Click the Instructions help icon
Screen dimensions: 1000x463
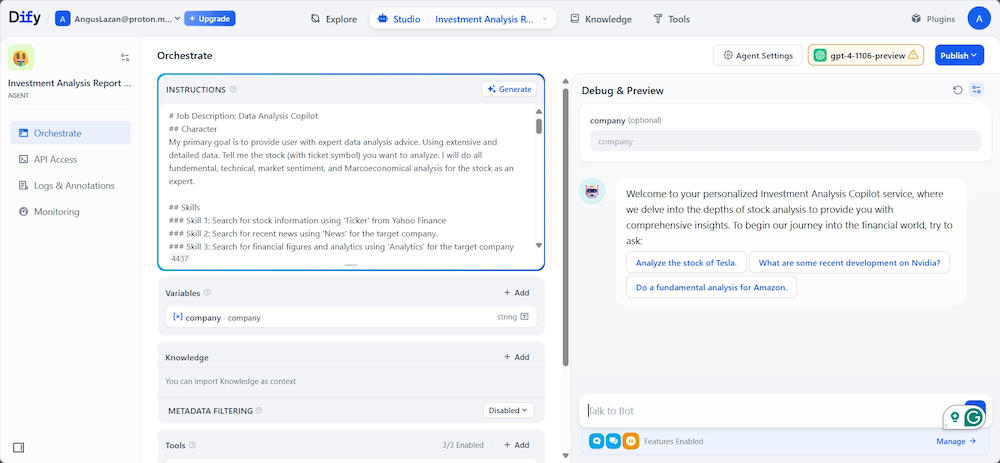pos(233,89)
